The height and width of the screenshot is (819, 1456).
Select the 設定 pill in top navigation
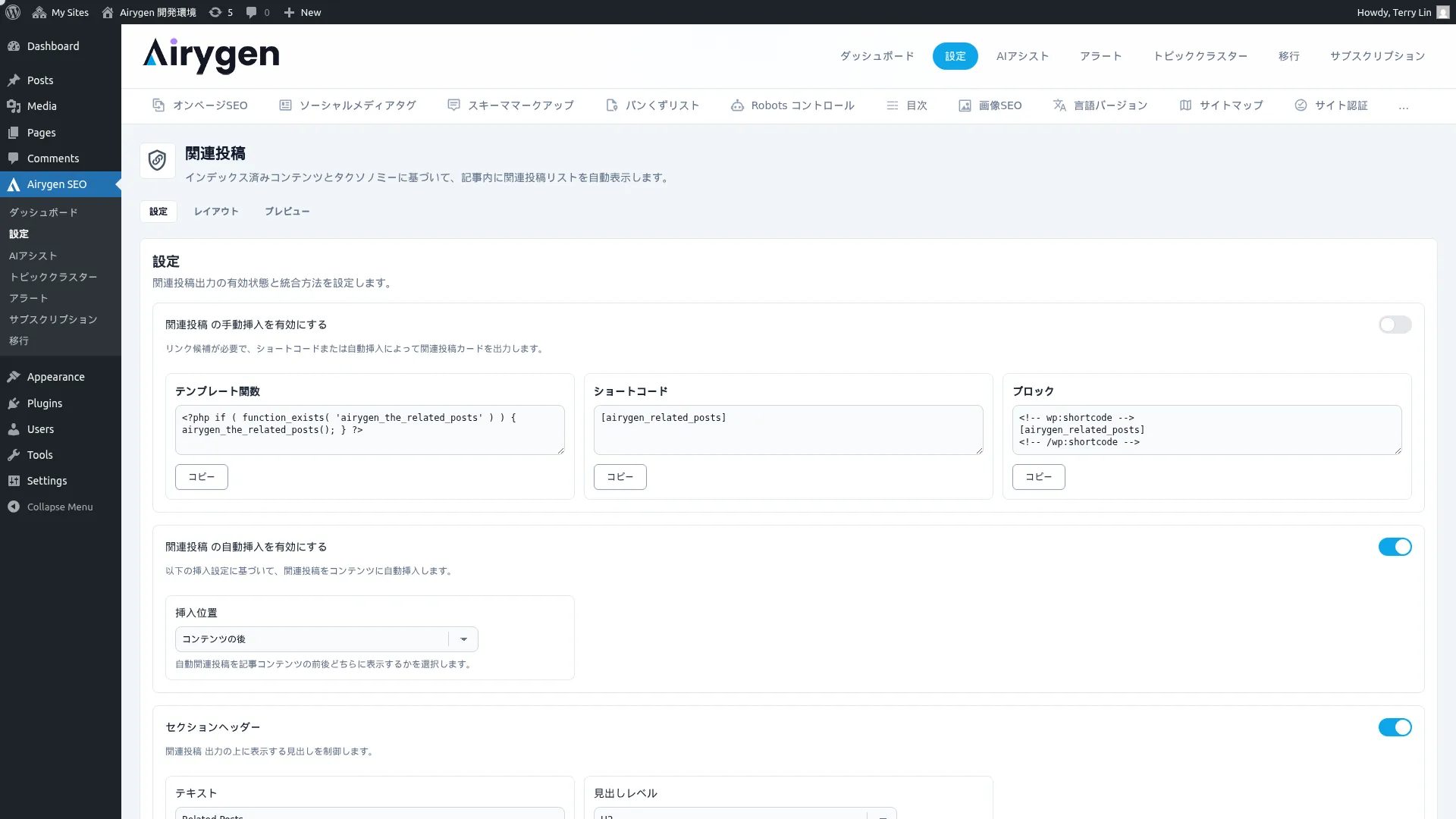pyautogui.click(x=955, y=56)
